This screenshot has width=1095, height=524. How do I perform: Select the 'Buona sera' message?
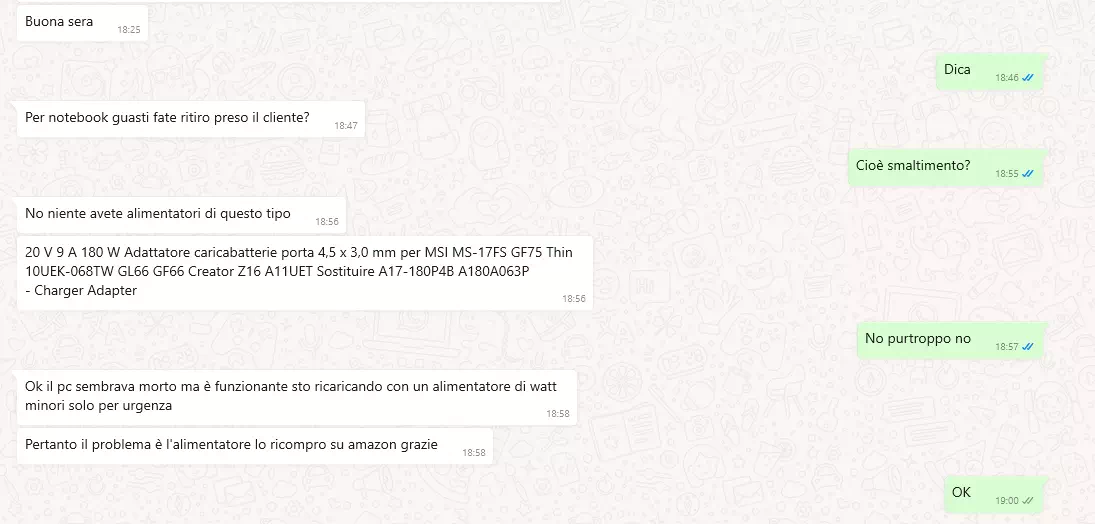pyautogui.click(x=82, y=23)
